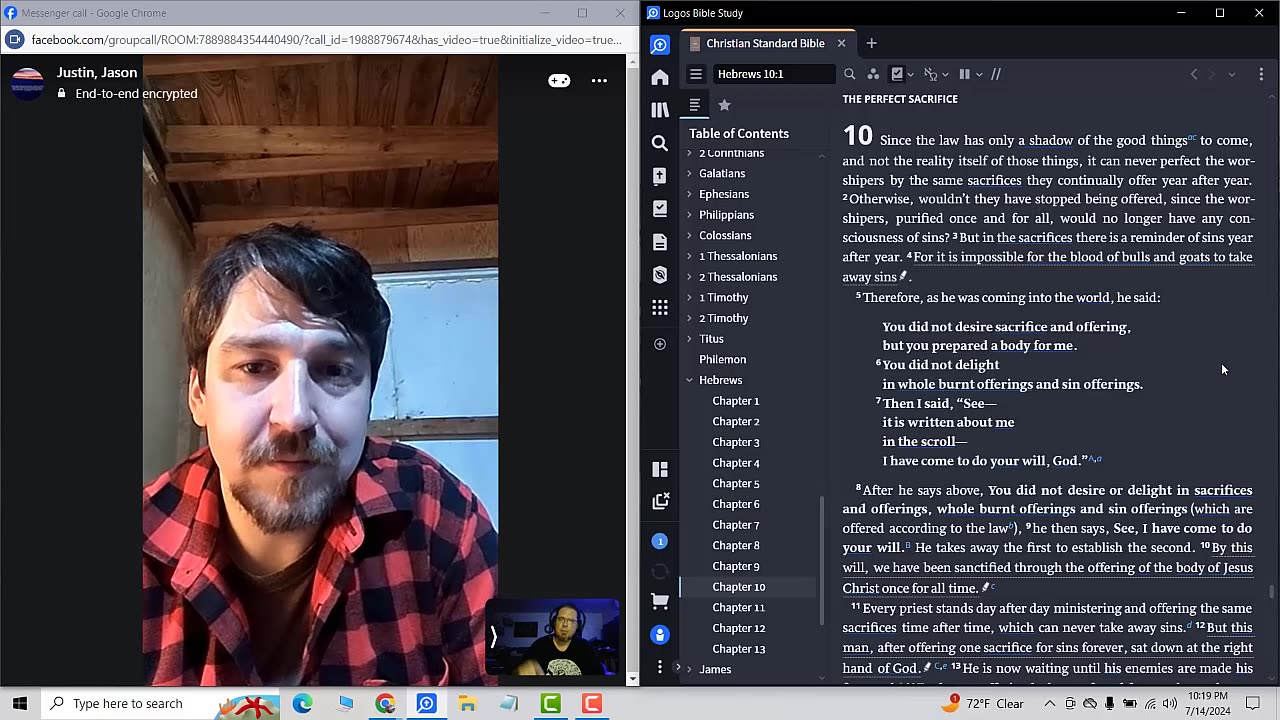
Task: Expand the James book in contents
Action: click(x=689, y=669)
